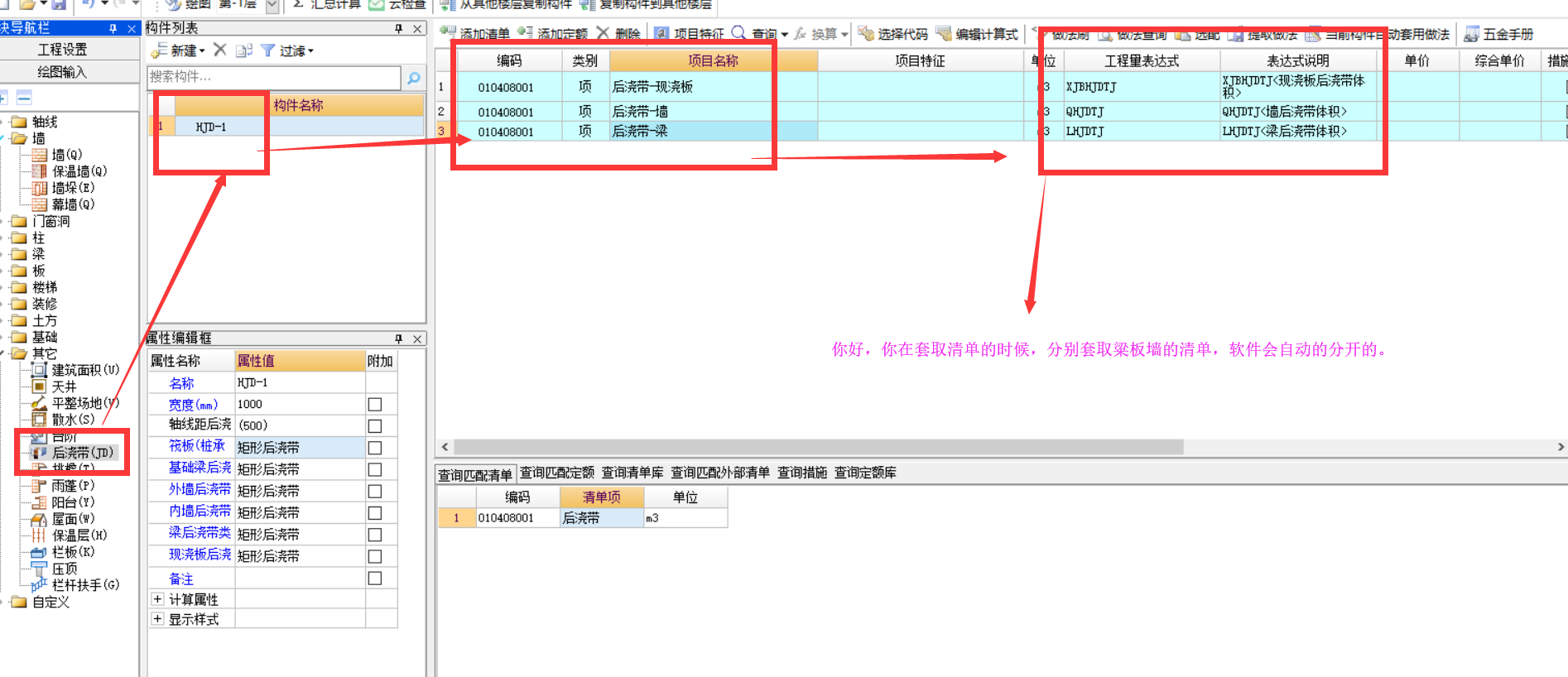Select 栏杆扶手(G) tree item
1568x677 pixels.
click(x=85, y=585)
